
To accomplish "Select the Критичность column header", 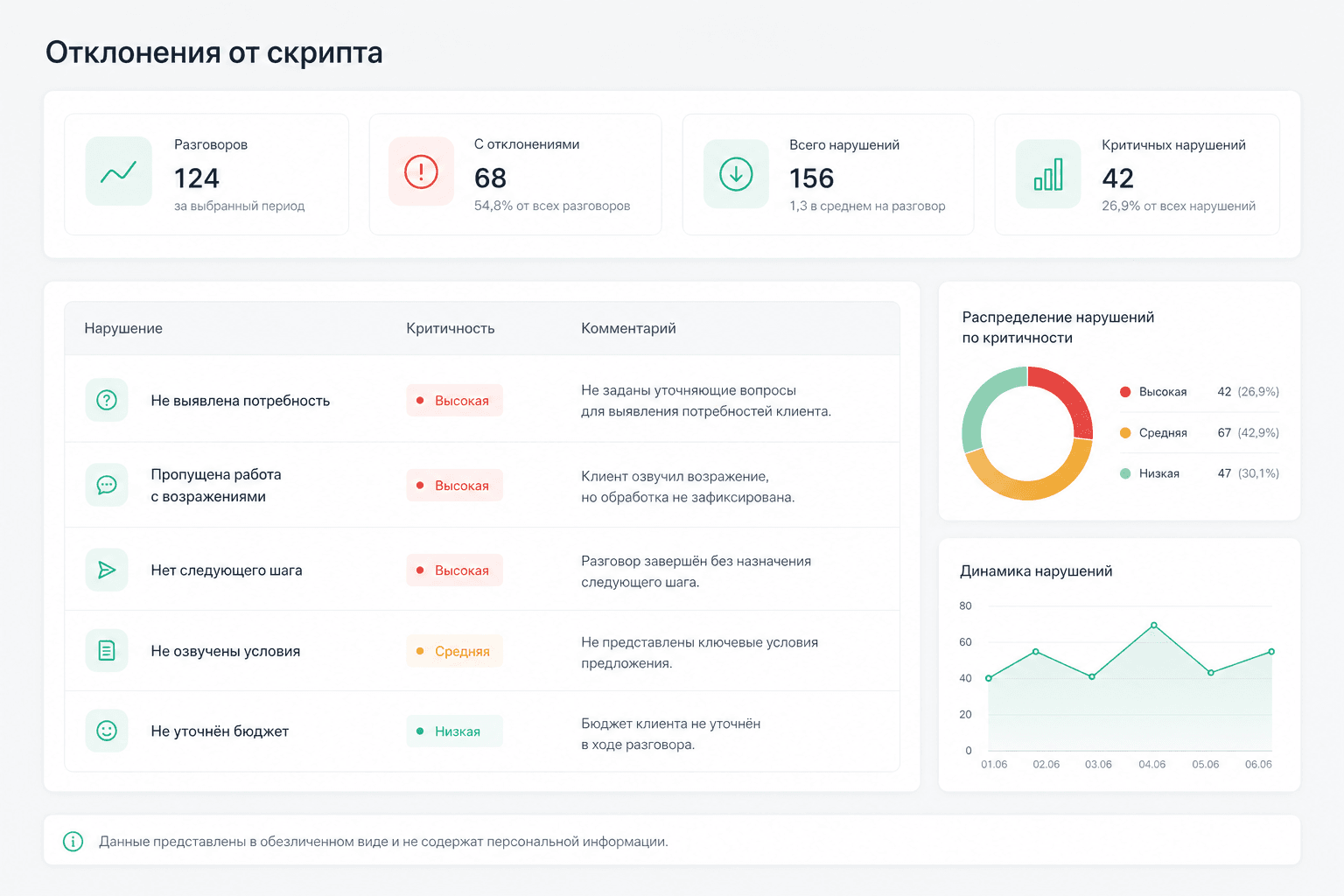I will (451, 328).
